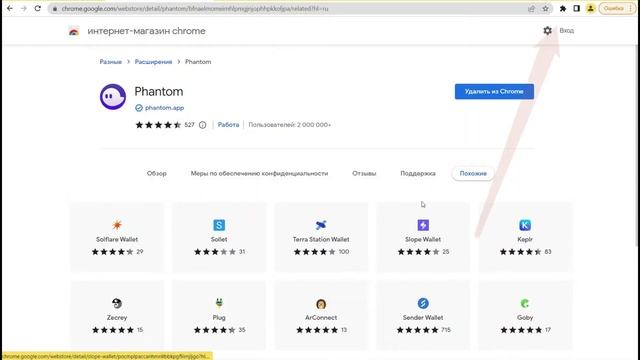Click Terra Station Wallet rating 100
Image resolution: width=640 pixels, height=360 pixels.
(x=321, y=252)
